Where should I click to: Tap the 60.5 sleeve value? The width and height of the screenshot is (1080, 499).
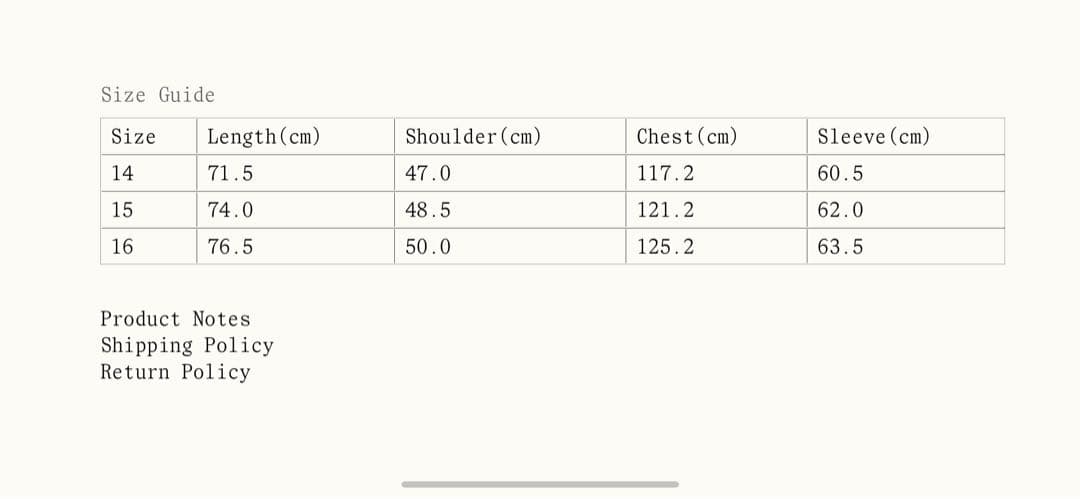point(840,174)
